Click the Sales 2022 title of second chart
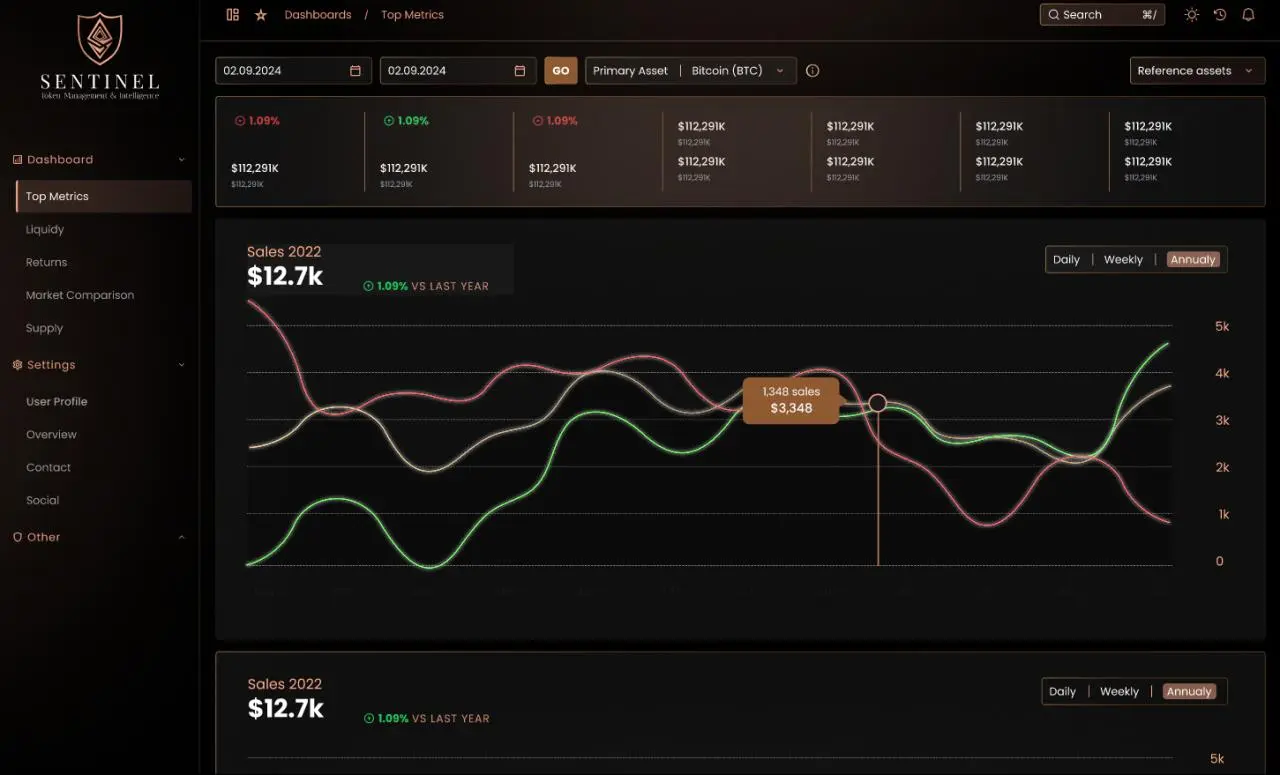1280x775 pixels. click(285, 685)
